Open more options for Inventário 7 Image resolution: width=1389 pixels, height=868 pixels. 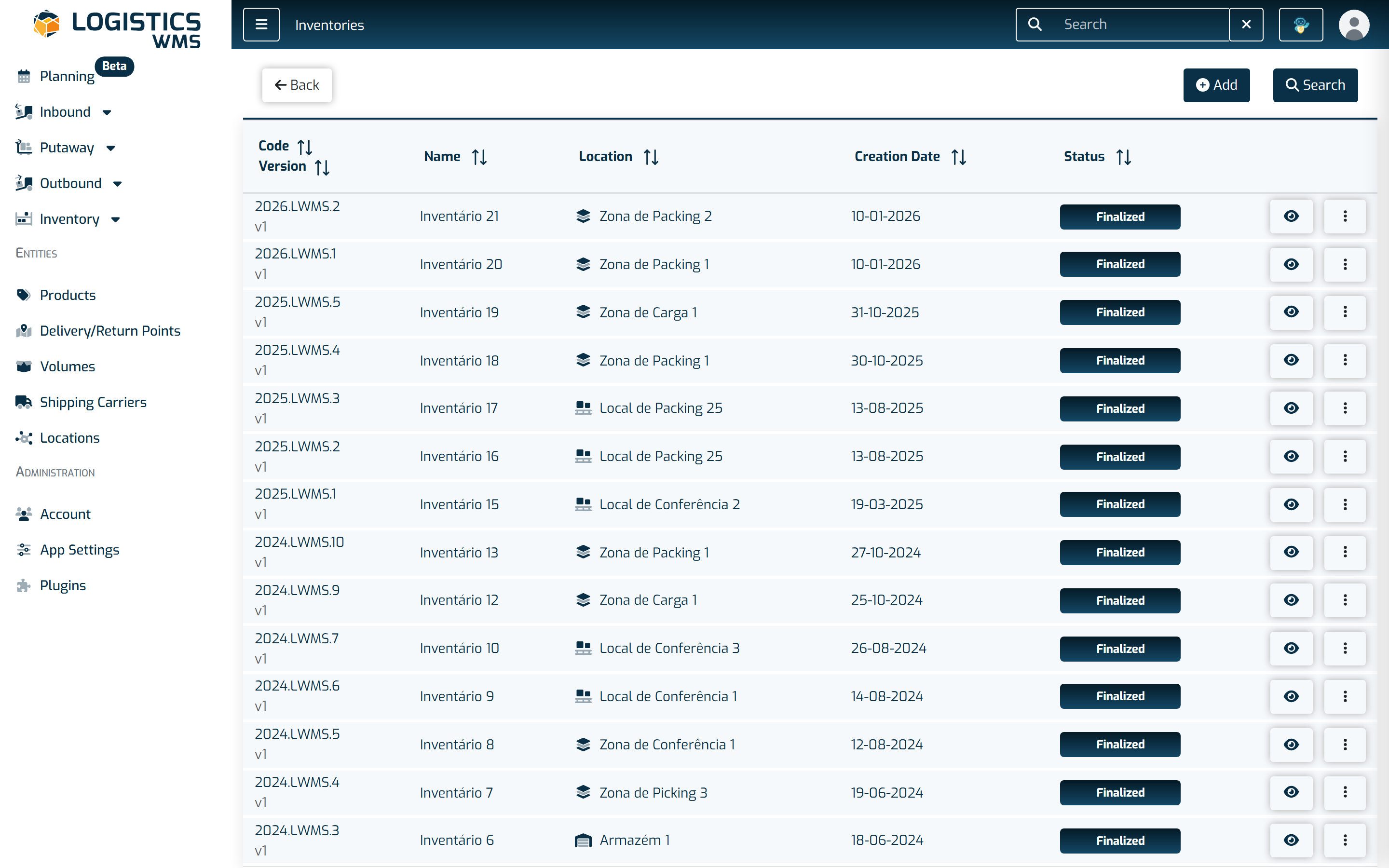[1345, 792]
